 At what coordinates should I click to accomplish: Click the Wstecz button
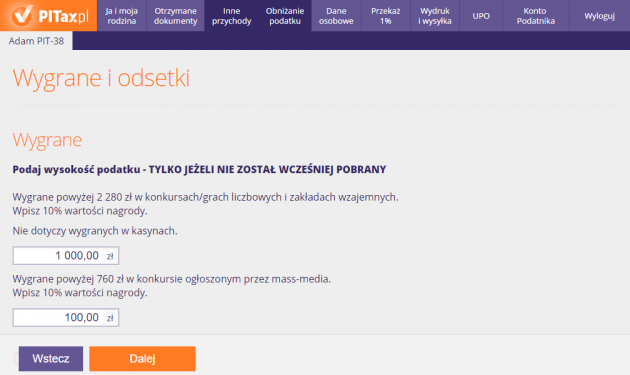click(51, 359)
